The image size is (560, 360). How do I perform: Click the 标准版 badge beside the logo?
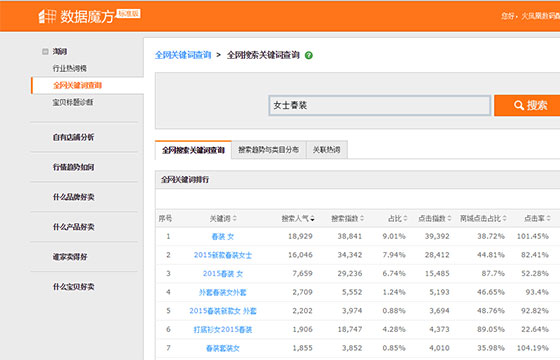tap(129, 14)
